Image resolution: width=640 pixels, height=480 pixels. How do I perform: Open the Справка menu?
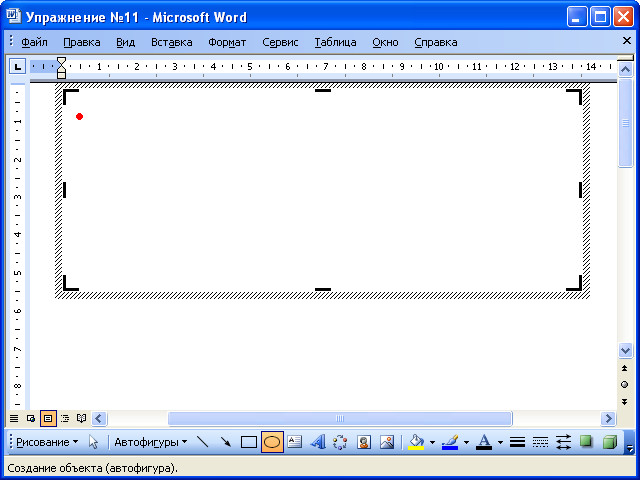[436, 42]
